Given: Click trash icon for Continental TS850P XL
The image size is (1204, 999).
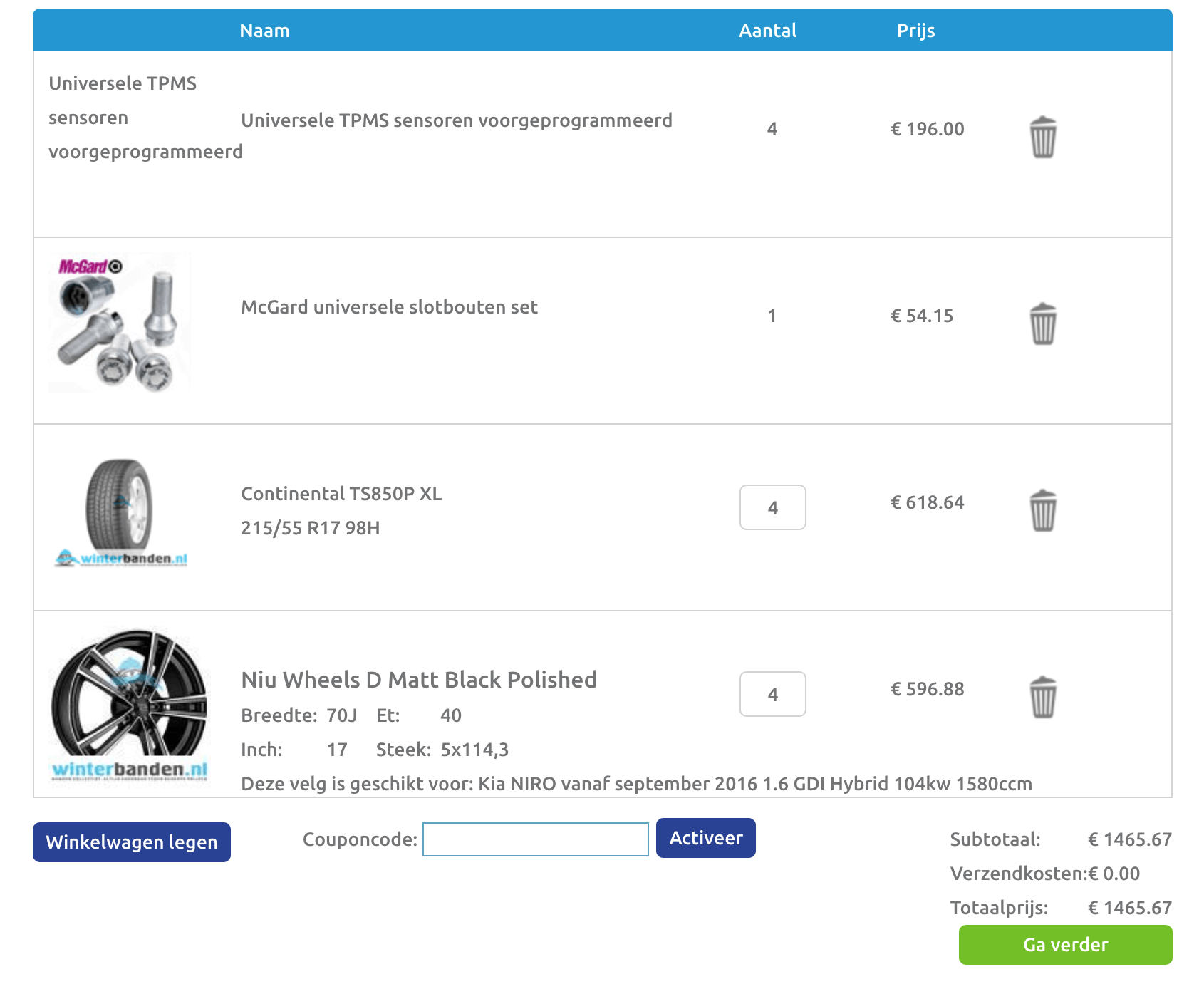Looking at the screenshot, I should click(1042, 510).
